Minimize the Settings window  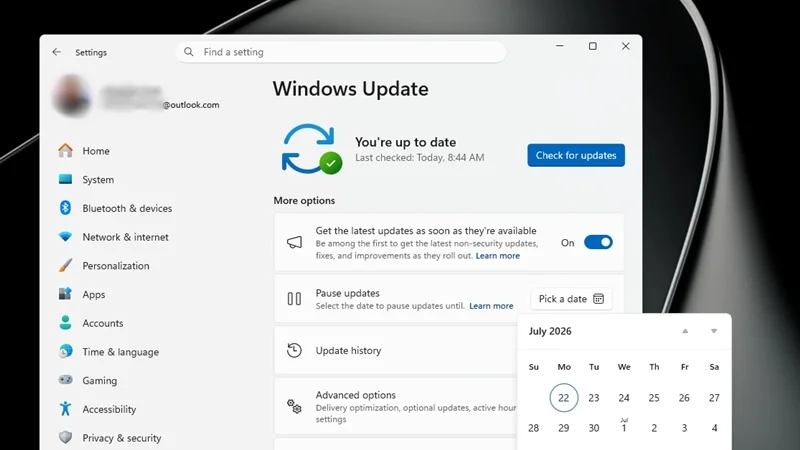[x=560, y=46]
